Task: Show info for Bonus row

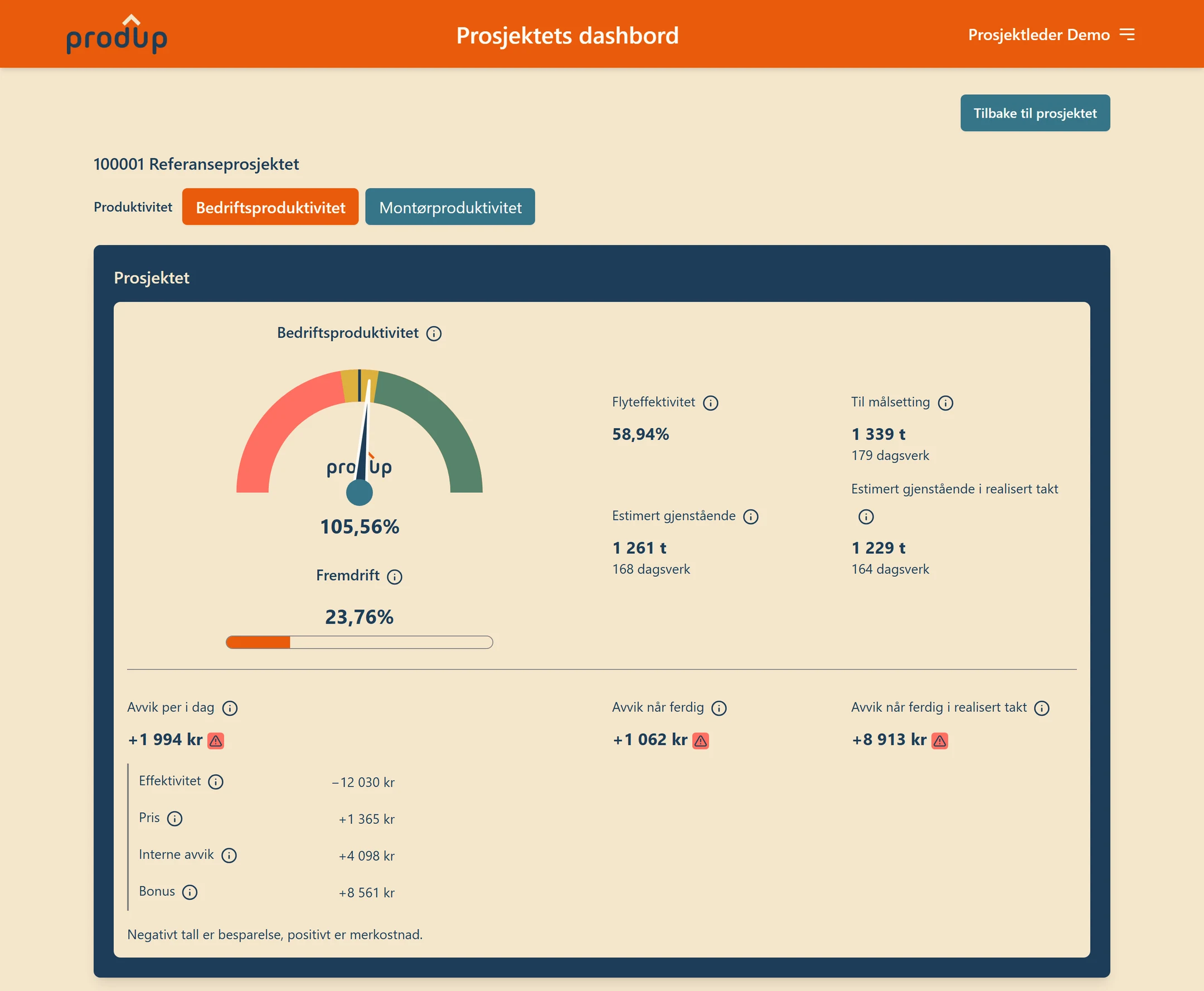Action: click(x=190, y=892)
